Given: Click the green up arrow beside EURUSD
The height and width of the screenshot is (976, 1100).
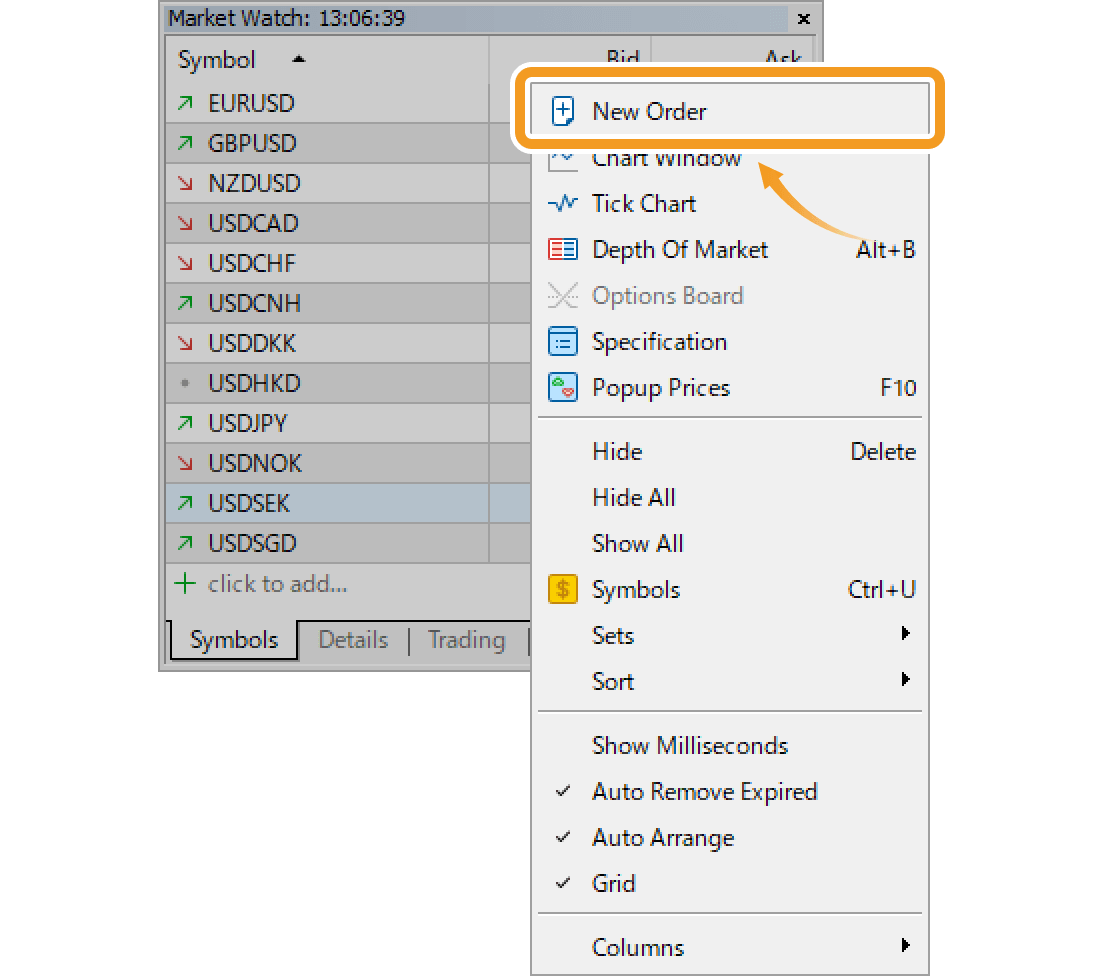Looking at the screenshot, I should (187, 103).
